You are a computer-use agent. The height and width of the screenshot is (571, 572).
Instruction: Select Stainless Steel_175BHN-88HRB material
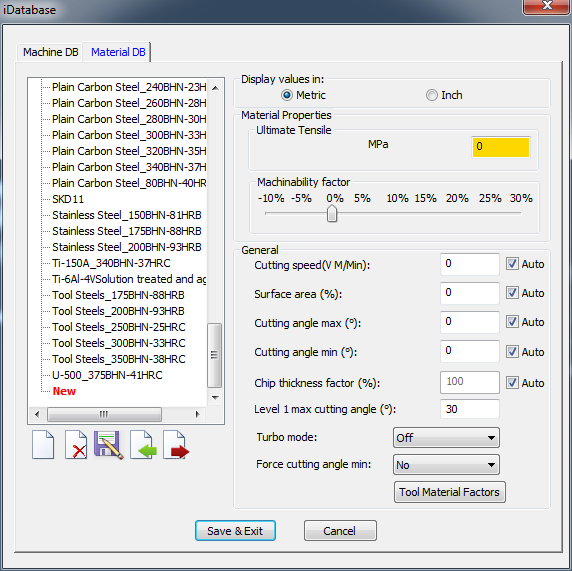pyautogui.click(x=127, y=231)
